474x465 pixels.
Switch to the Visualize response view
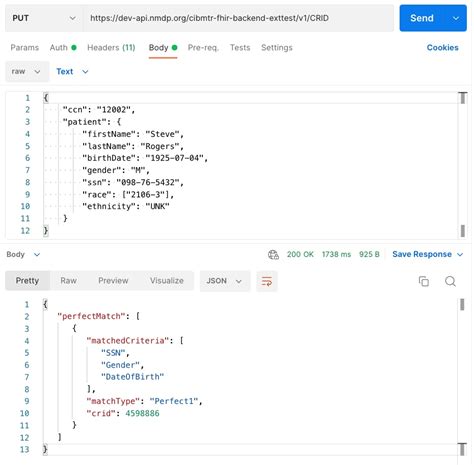click(x=167, y=281)
